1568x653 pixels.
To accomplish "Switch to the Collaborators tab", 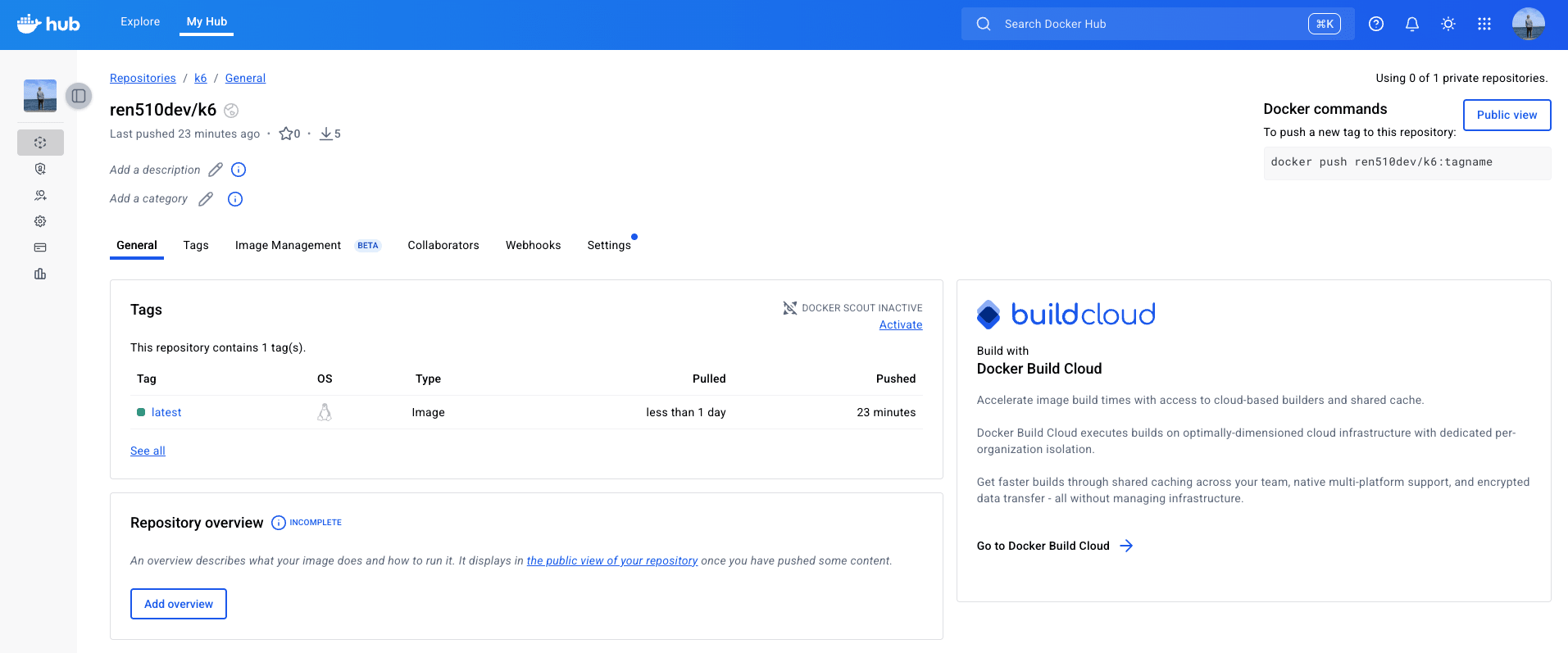I will (443, 245).
